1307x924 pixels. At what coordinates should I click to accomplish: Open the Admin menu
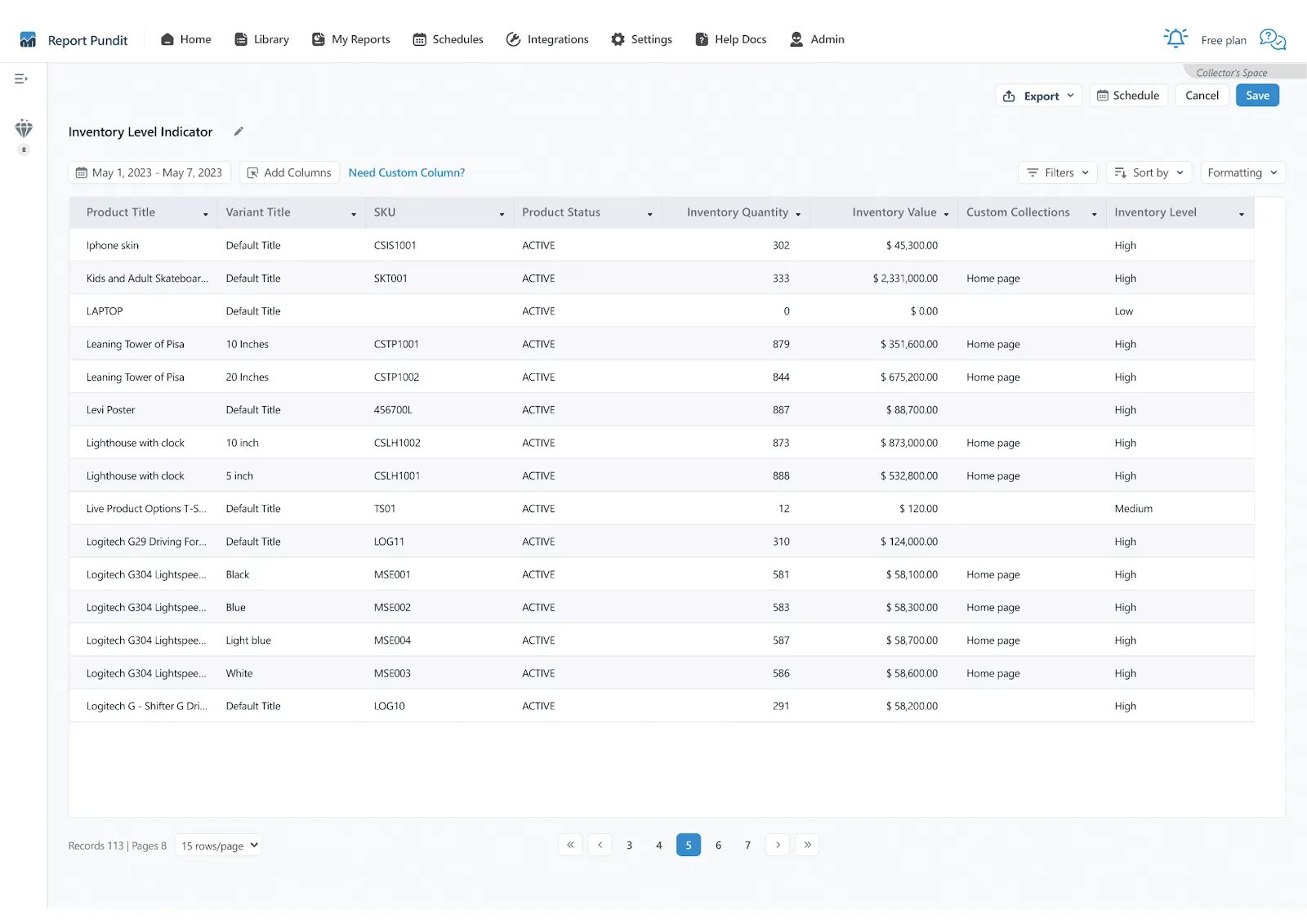pos(818,39)
